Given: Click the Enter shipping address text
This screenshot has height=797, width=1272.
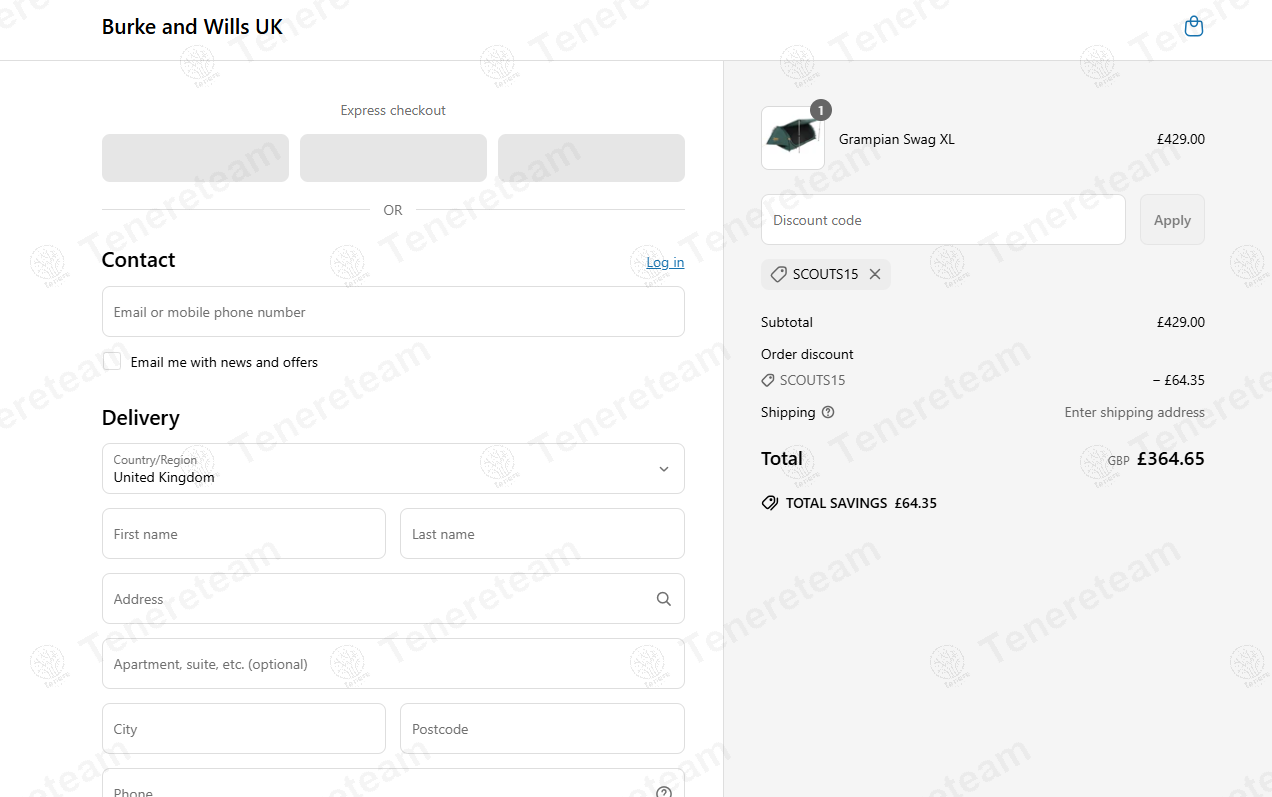Looking at the screenshot, I should (1134, 412).
